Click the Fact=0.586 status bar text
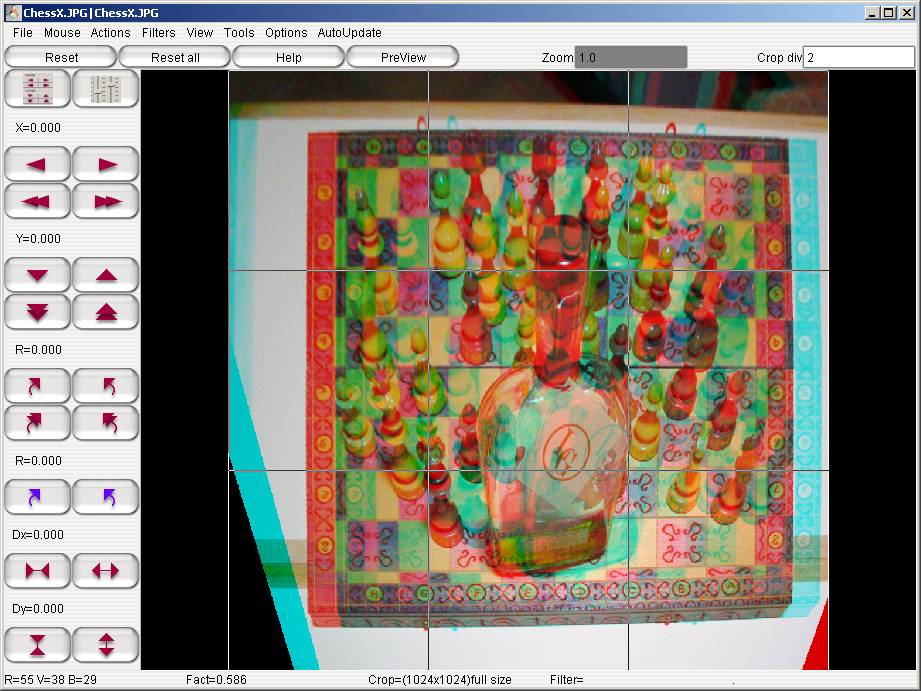Image resolution: width=921 pixels, height=691 pixels. (216, 680)
